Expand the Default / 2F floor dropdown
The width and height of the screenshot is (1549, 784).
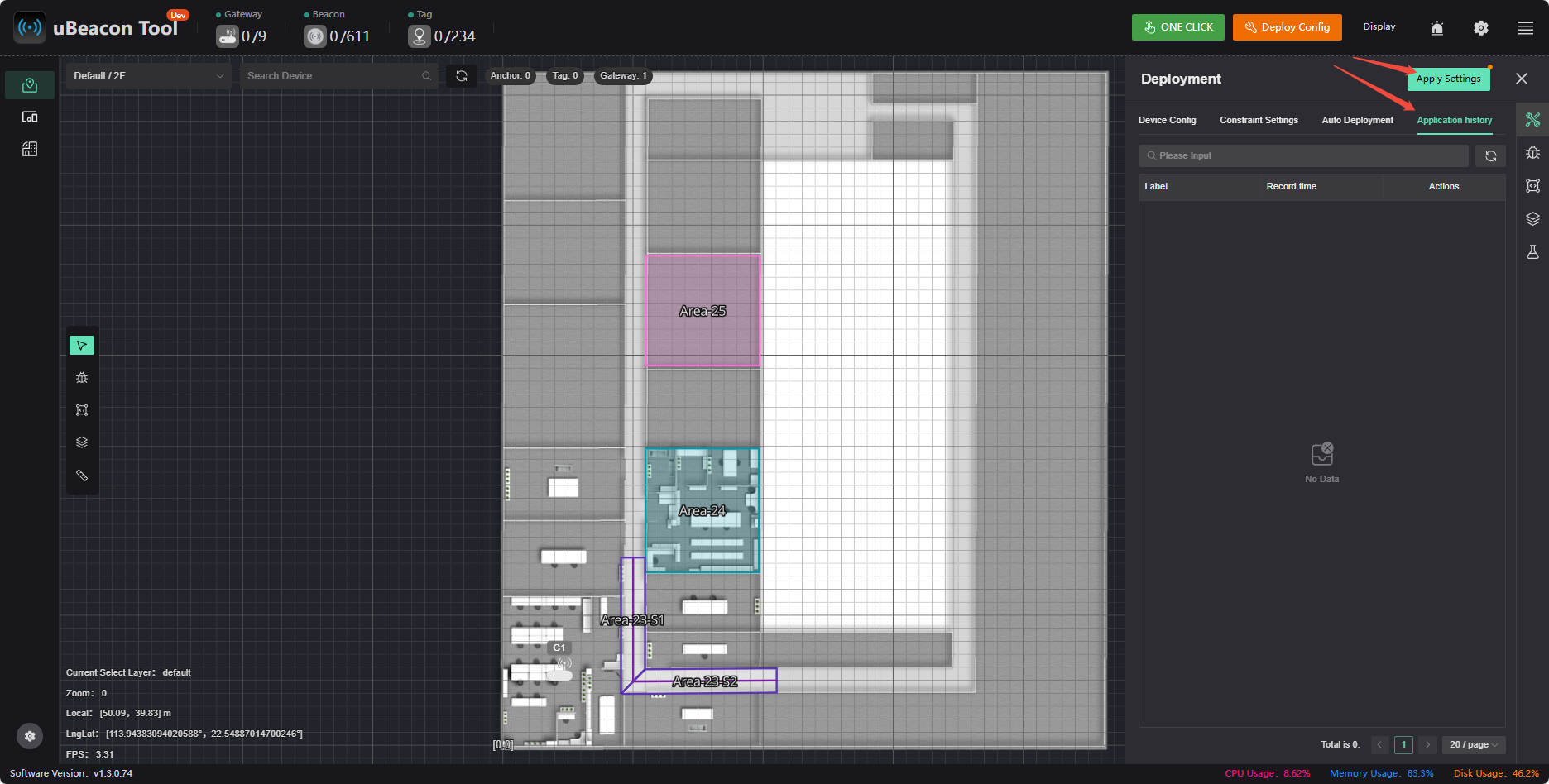coord(148,76)
